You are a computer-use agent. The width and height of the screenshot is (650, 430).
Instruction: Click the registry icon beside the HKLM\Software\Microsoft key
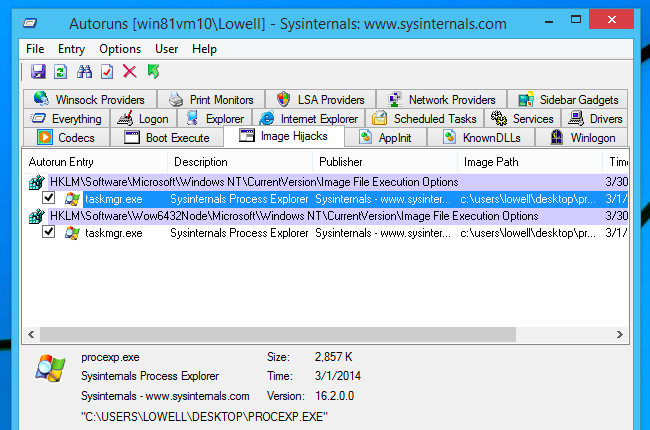pos(36,182)
